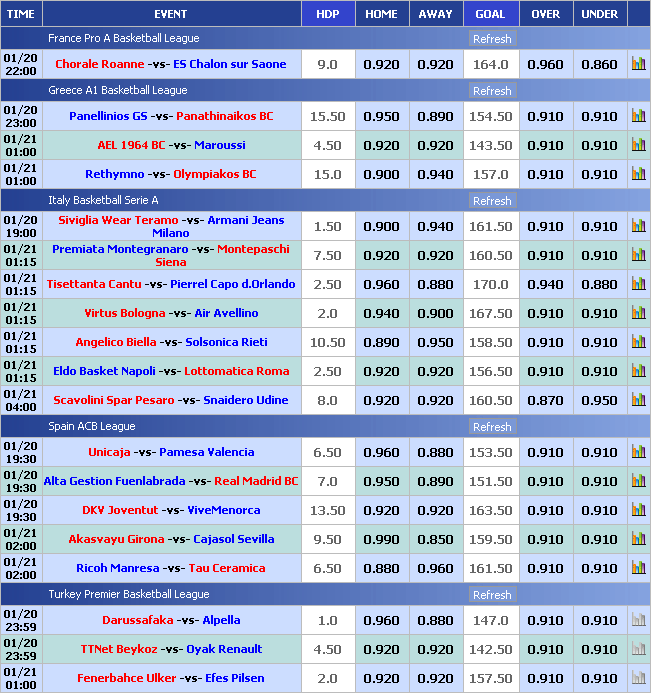Click chart icon for Fenerbahce Ulker row
The height and width of the screenshot is (693, 651).
[638, 678]
